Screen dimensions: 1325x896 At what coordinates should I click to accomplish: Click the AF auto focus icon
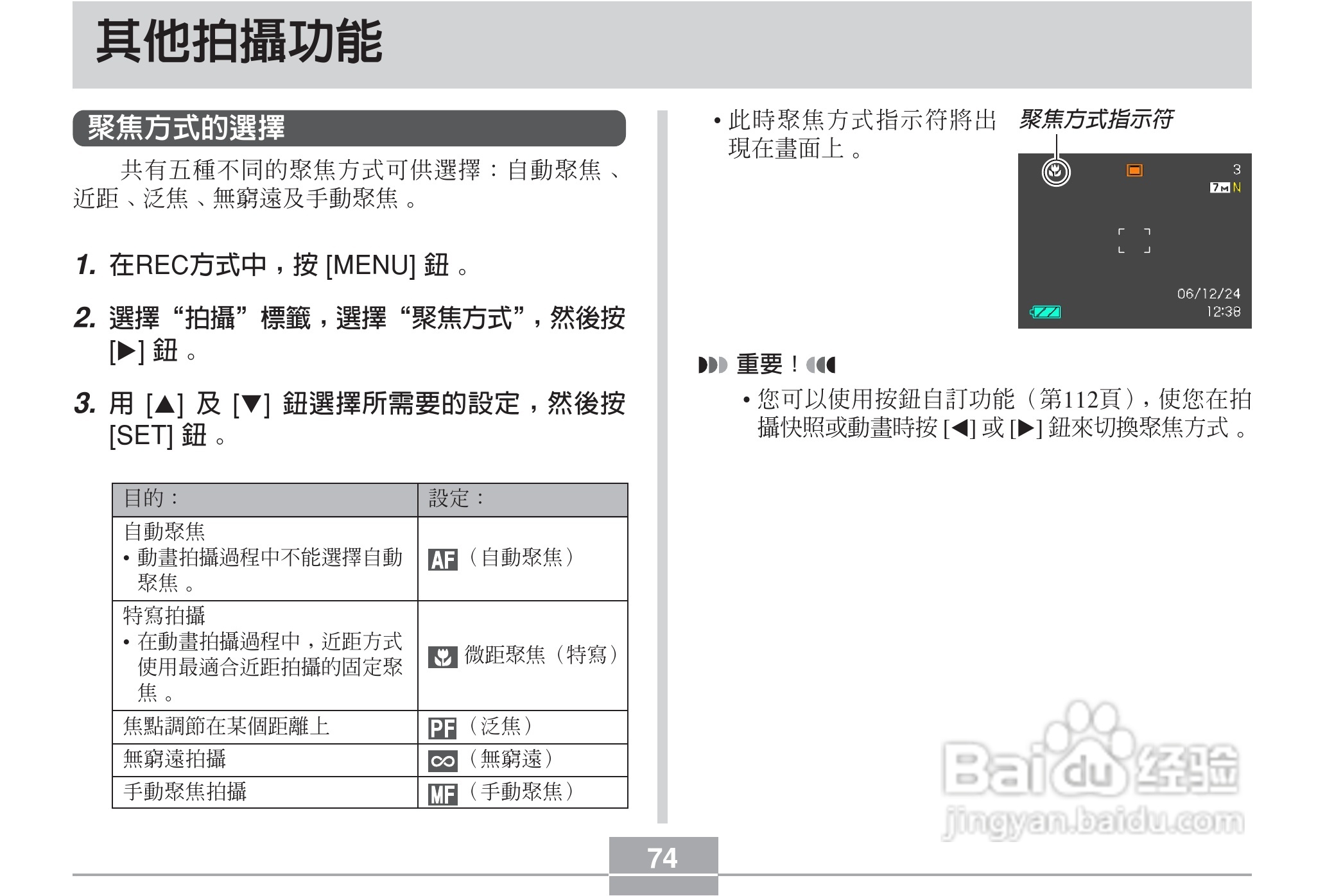point(442,560)
